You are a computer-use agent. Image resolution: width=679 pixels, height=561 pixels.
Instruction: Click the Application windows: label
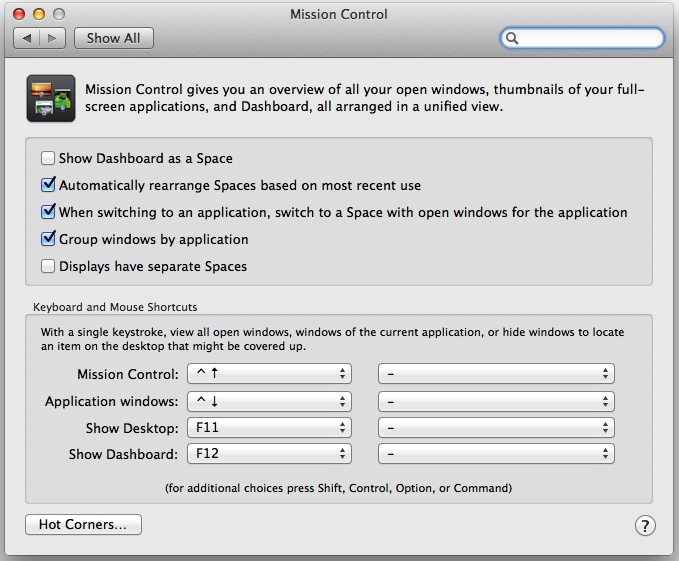coord(112,401)
